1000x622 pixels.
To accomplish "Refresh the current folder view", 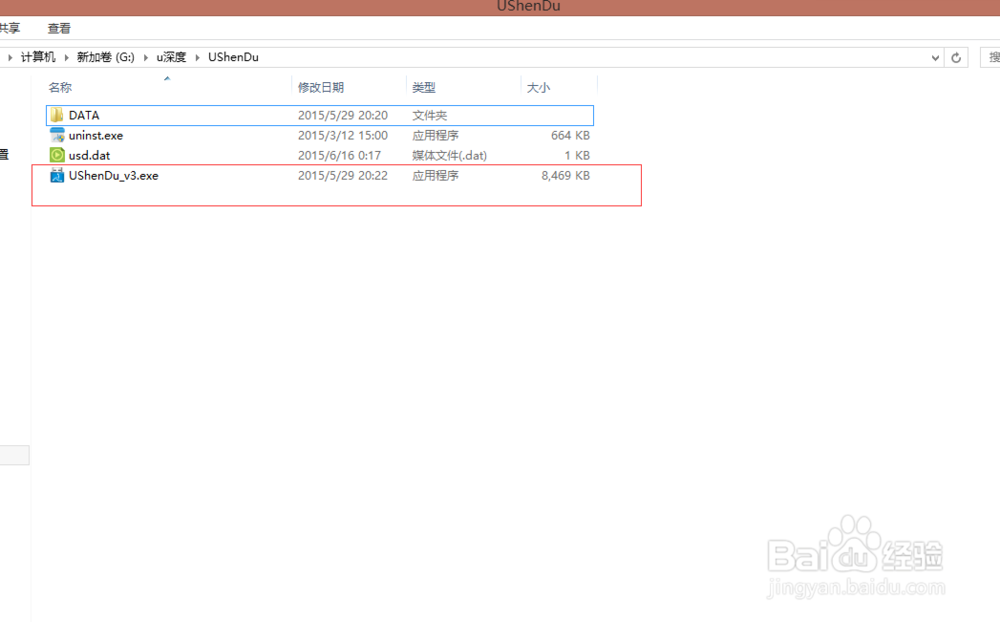I will tap(956, 57).
